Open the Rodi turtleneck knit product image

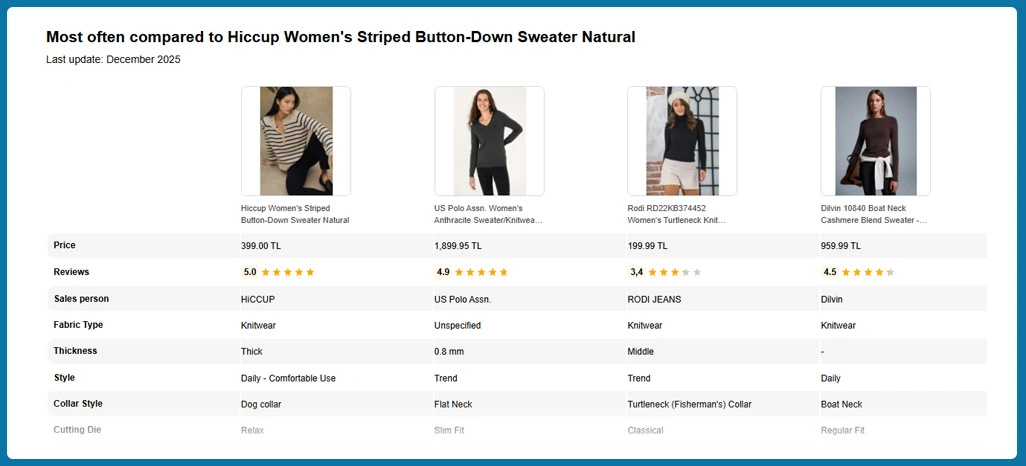click(x=682, y=141)
